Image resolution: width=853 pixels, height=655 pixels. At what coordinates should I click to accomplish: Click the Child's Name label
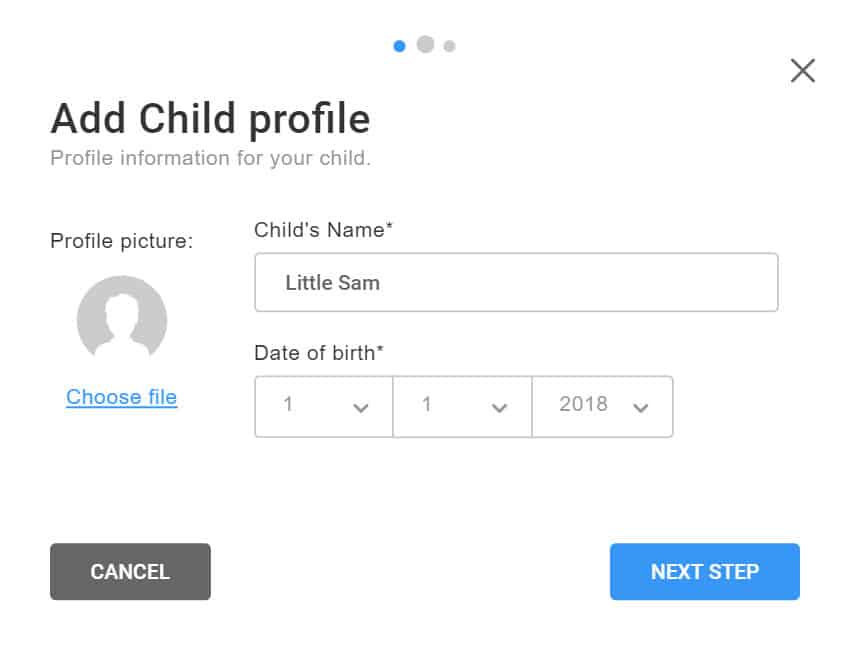pyautogui.click(x=323, y=230)
